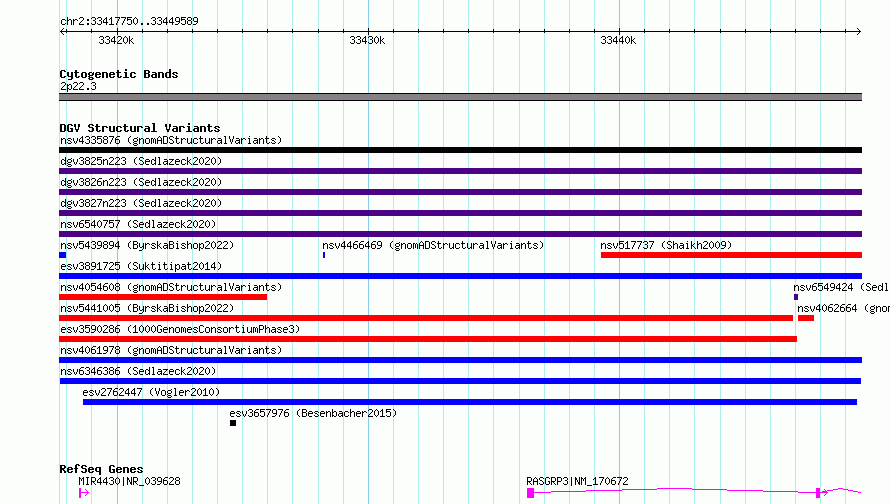Select the dgv3825n223 purple variant bar

tap(460, 171)
